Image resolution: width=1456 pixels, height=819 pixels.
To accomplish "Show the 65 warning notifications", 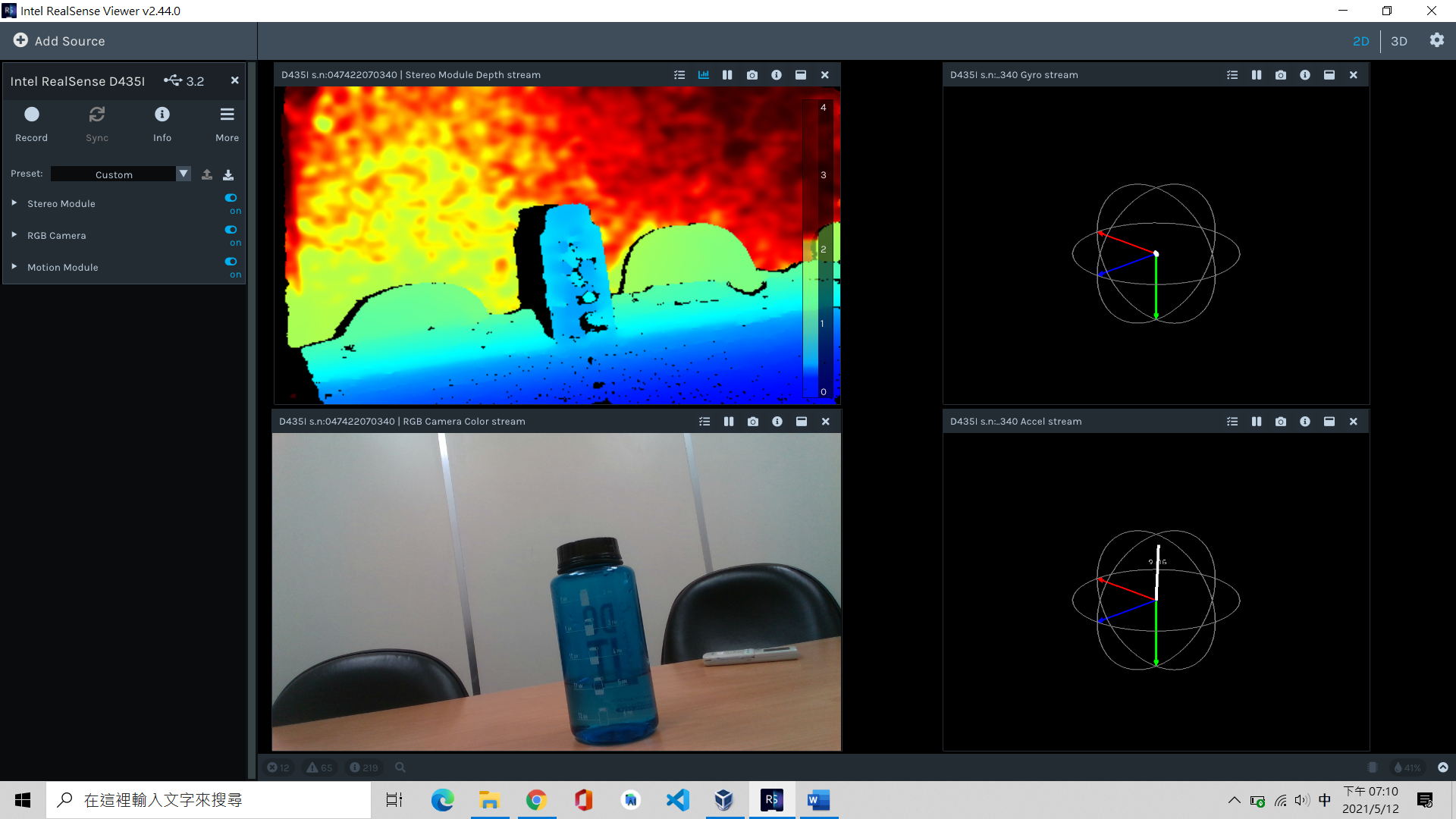I will tap(319, 767).
